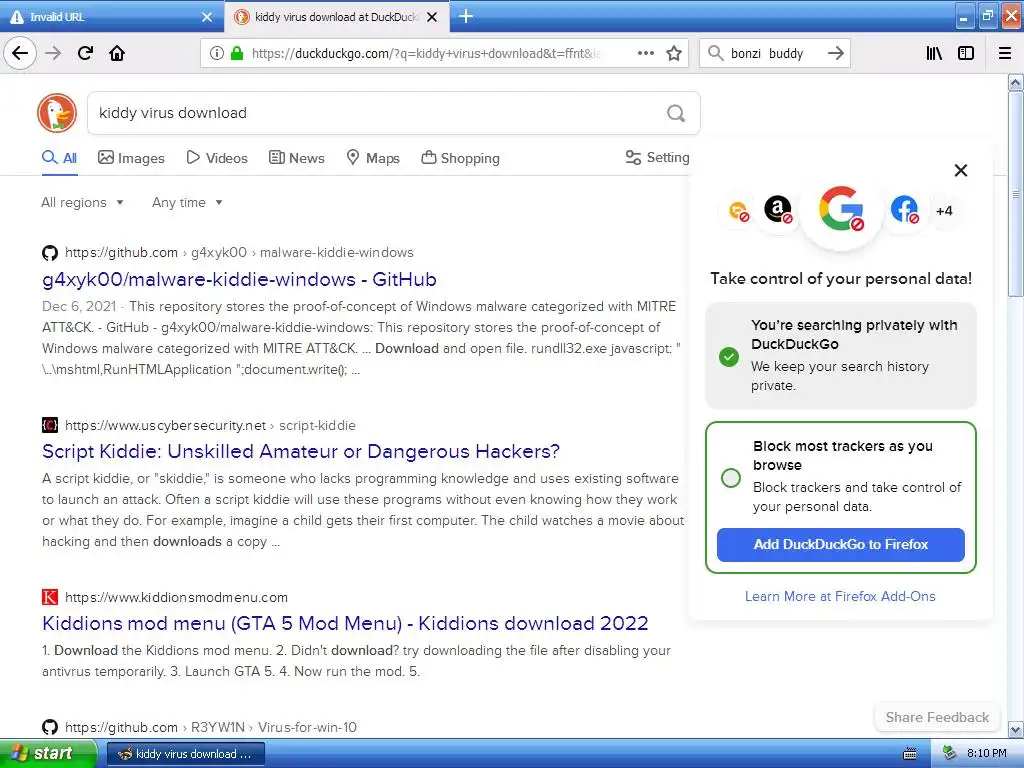
Task: Click the https://www.uscybersecurity.net result URL
Action: [165, 425]
